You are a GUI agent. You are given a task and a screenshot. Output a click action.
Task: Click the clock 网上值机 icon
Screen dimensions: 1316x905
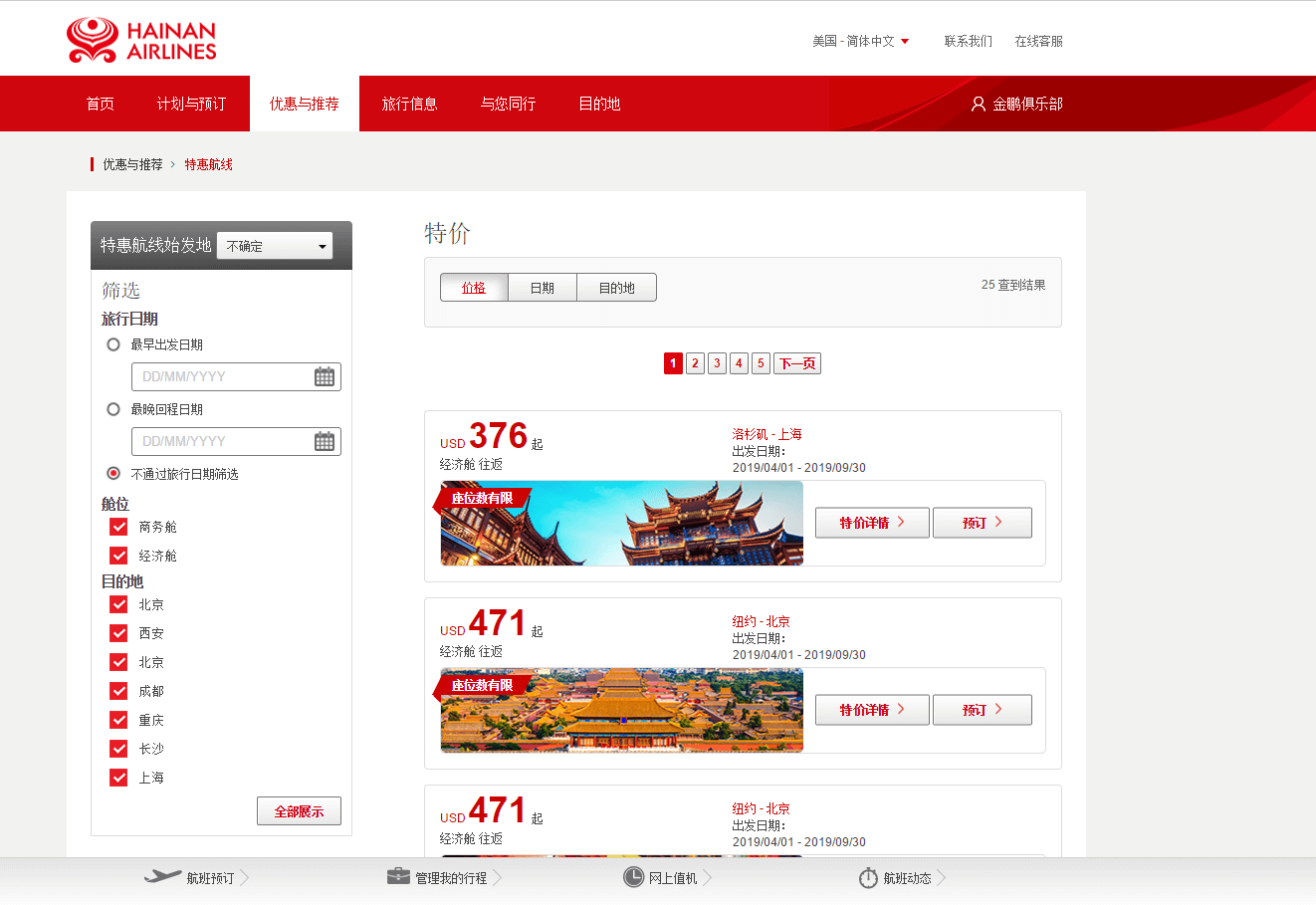(633, 877)
